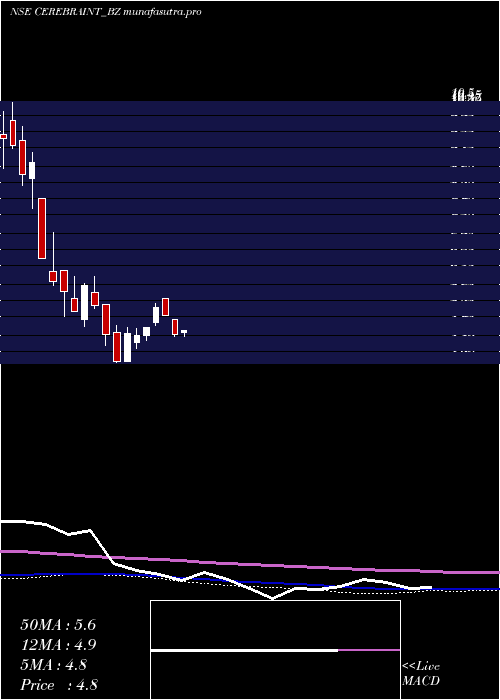
Task: Click the pink 50MA line
Action: coord(250,563)
